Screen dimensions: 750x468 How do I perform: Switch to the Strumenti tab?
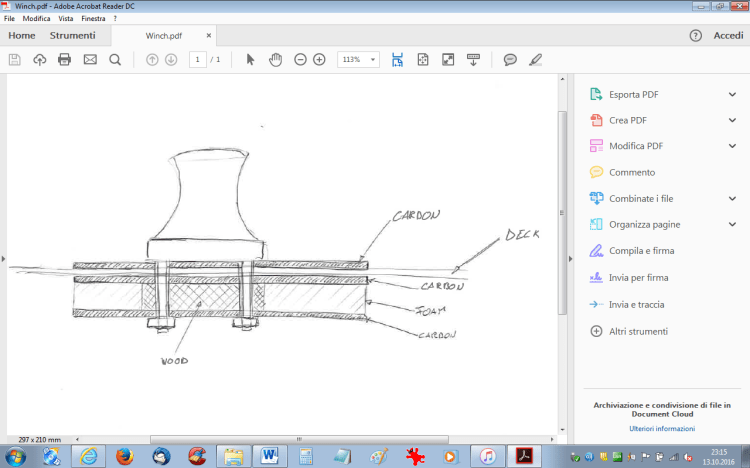pyautogui.click(x=73, y=36)
